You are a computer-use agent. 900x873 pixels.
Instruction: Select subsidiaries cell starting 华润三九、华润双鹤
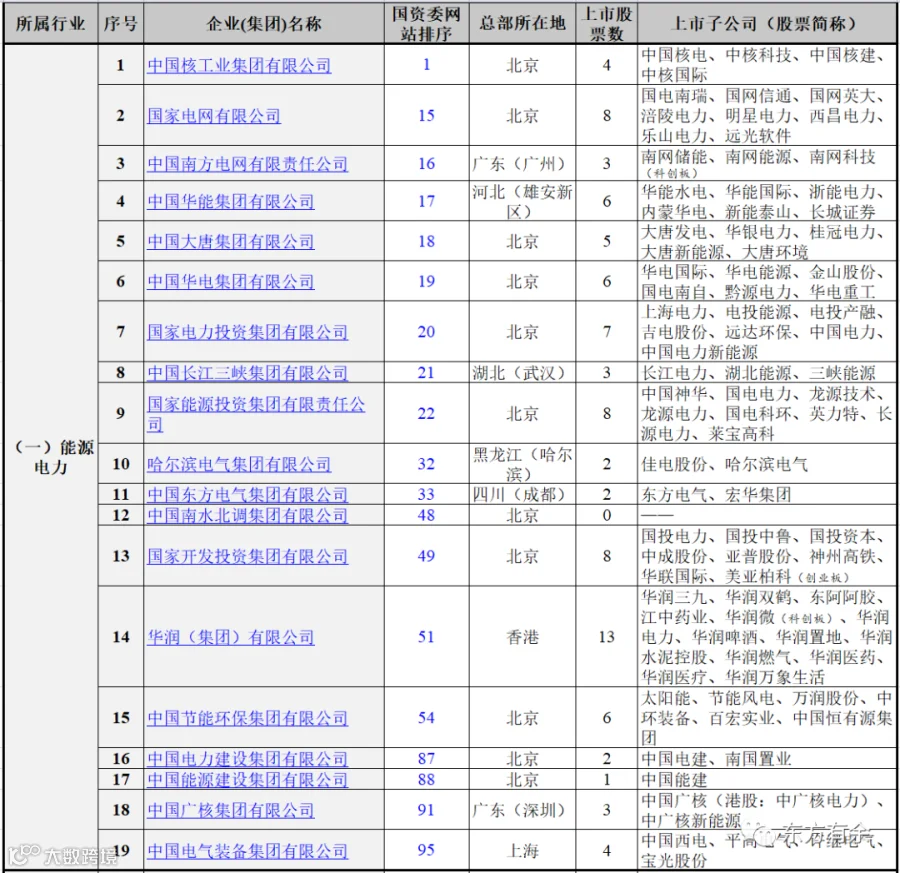click(767, 637)
